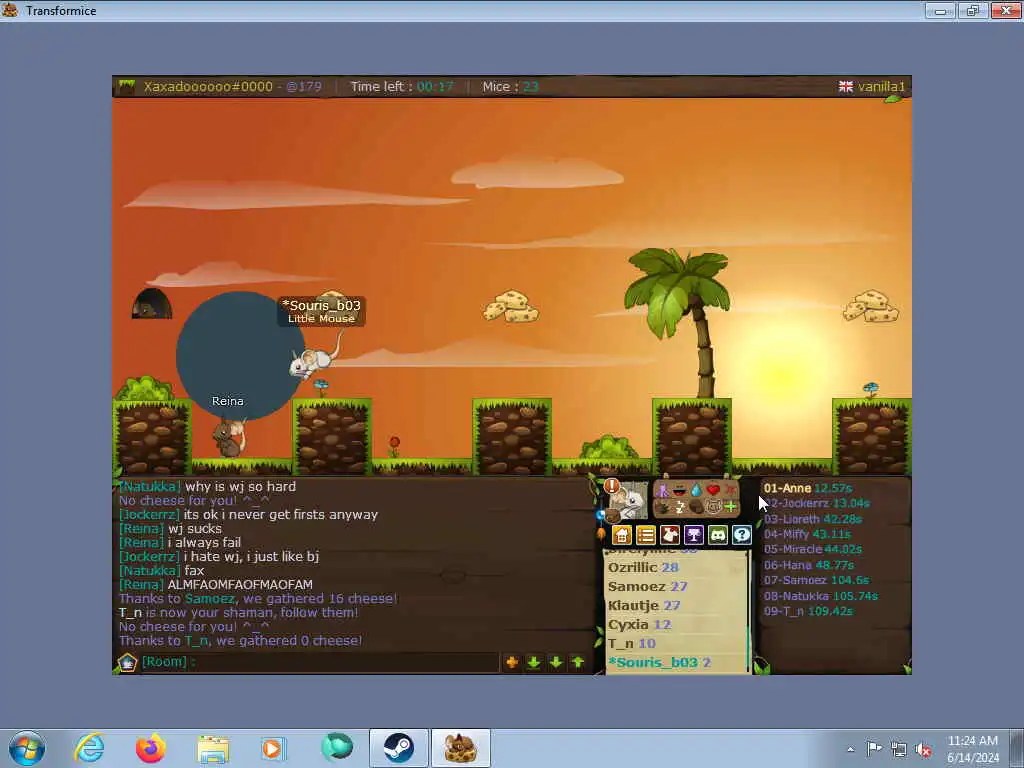Click the muted volume tray icon
1024x768 pixels.
923,750
